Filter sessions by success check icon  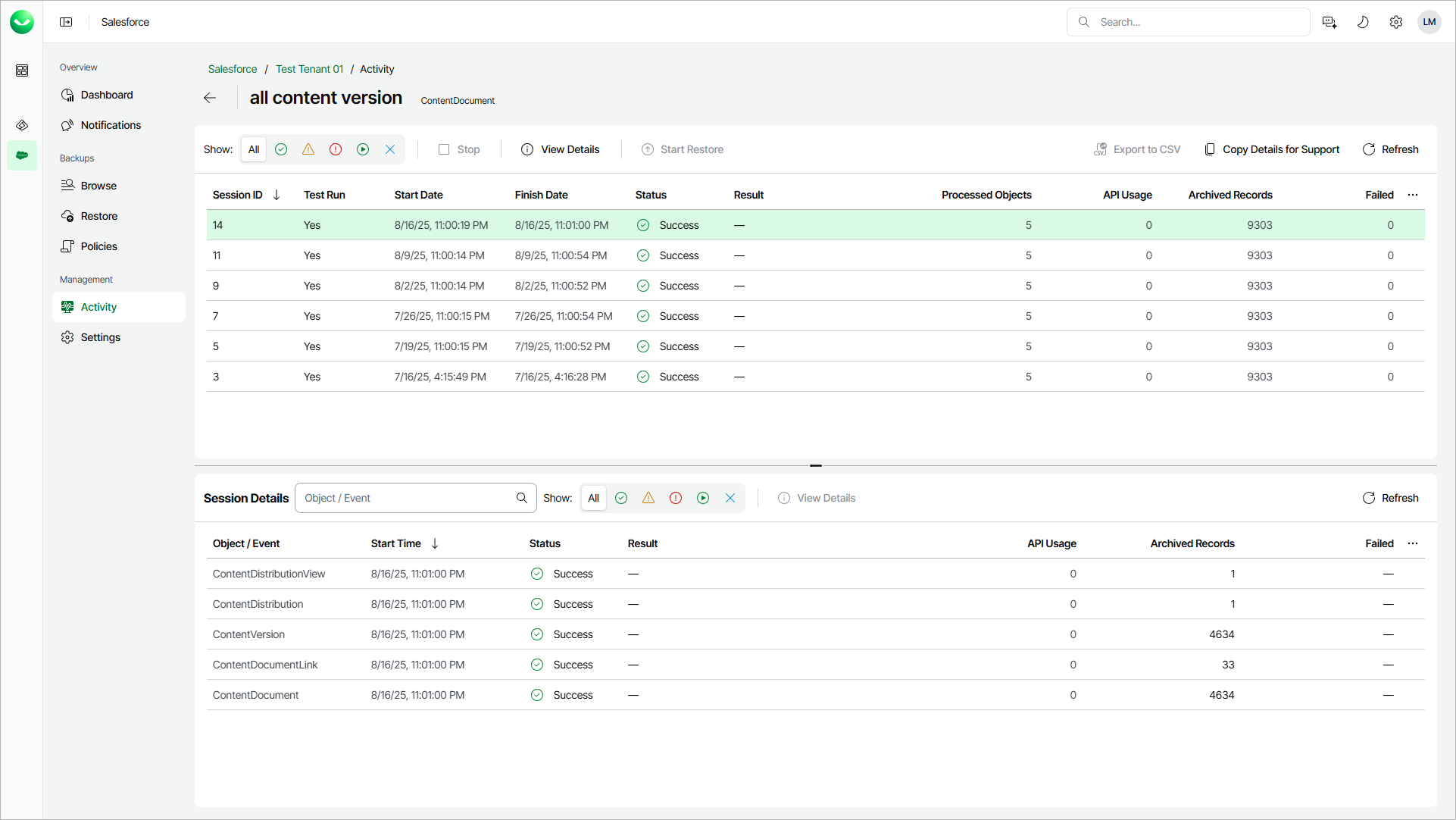click(x=281, y=149)
